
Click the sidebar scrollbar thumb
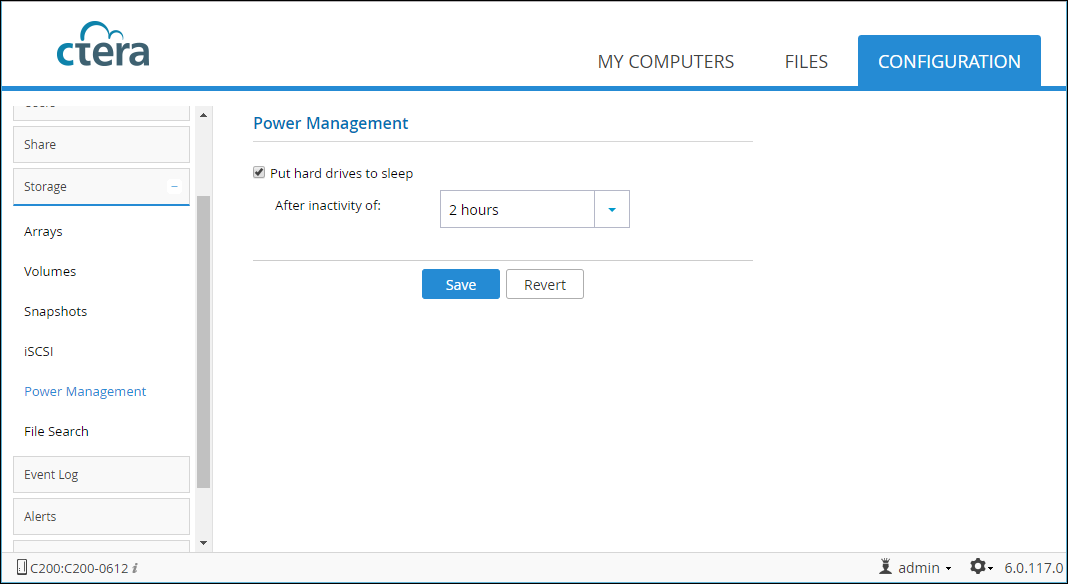203,342
